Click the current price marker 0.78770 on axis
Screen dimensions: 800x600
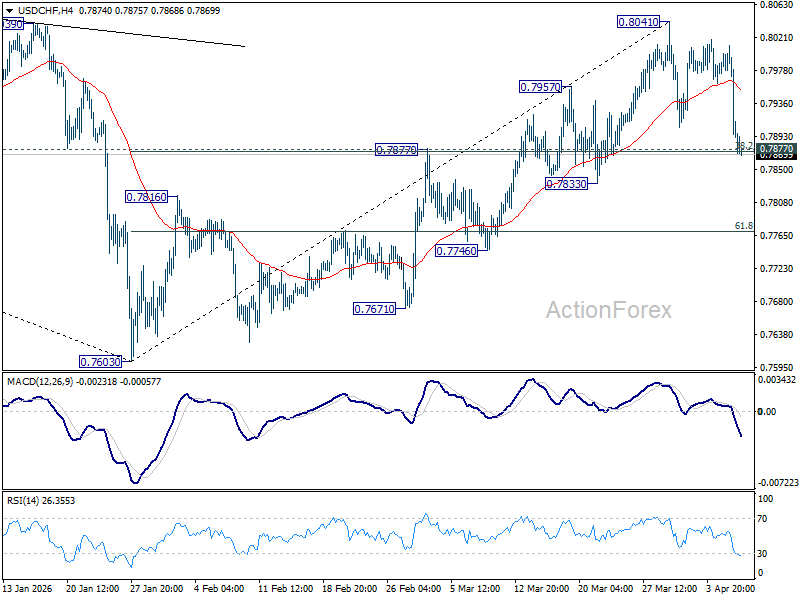click(776, 148)
